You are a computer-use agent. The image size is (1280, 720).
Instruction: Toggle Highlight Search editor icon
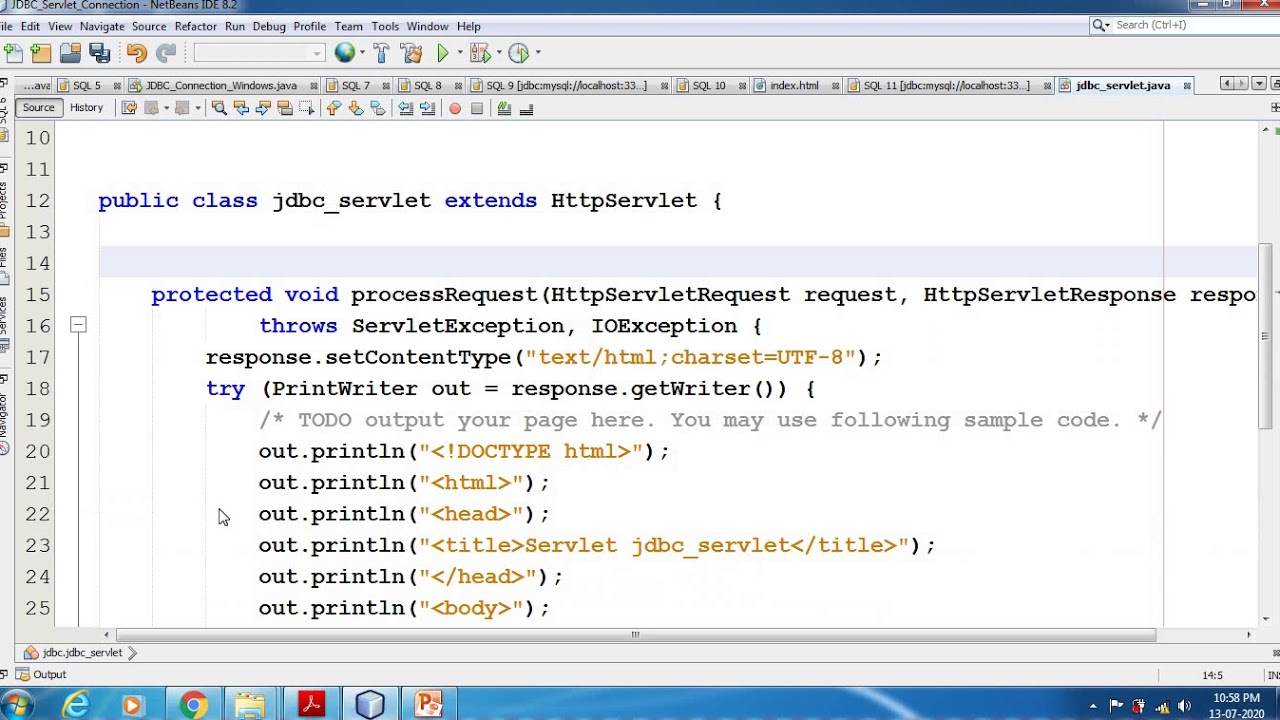285,108
